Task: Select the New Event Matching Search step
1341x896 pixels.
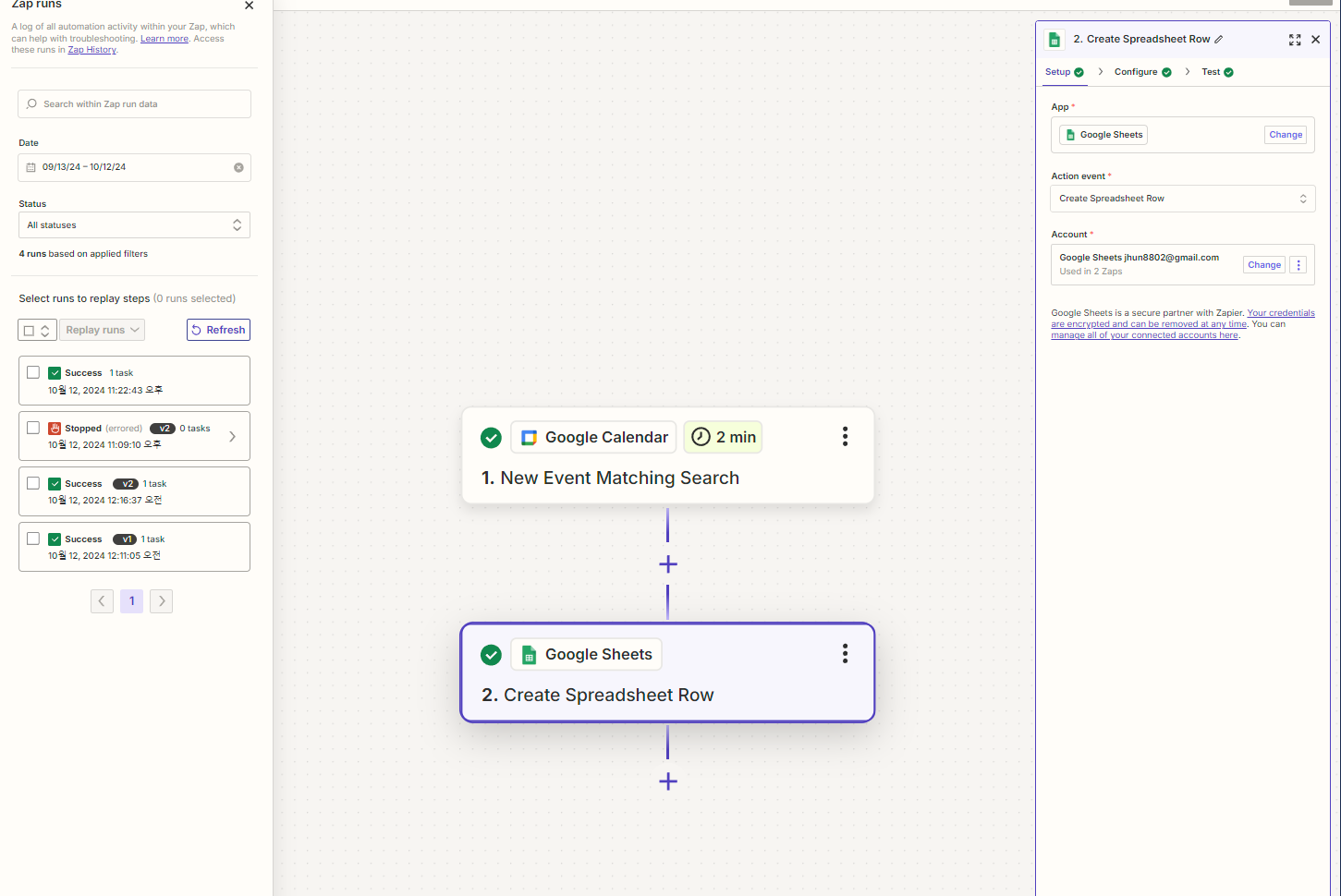Action: point(668,455)
